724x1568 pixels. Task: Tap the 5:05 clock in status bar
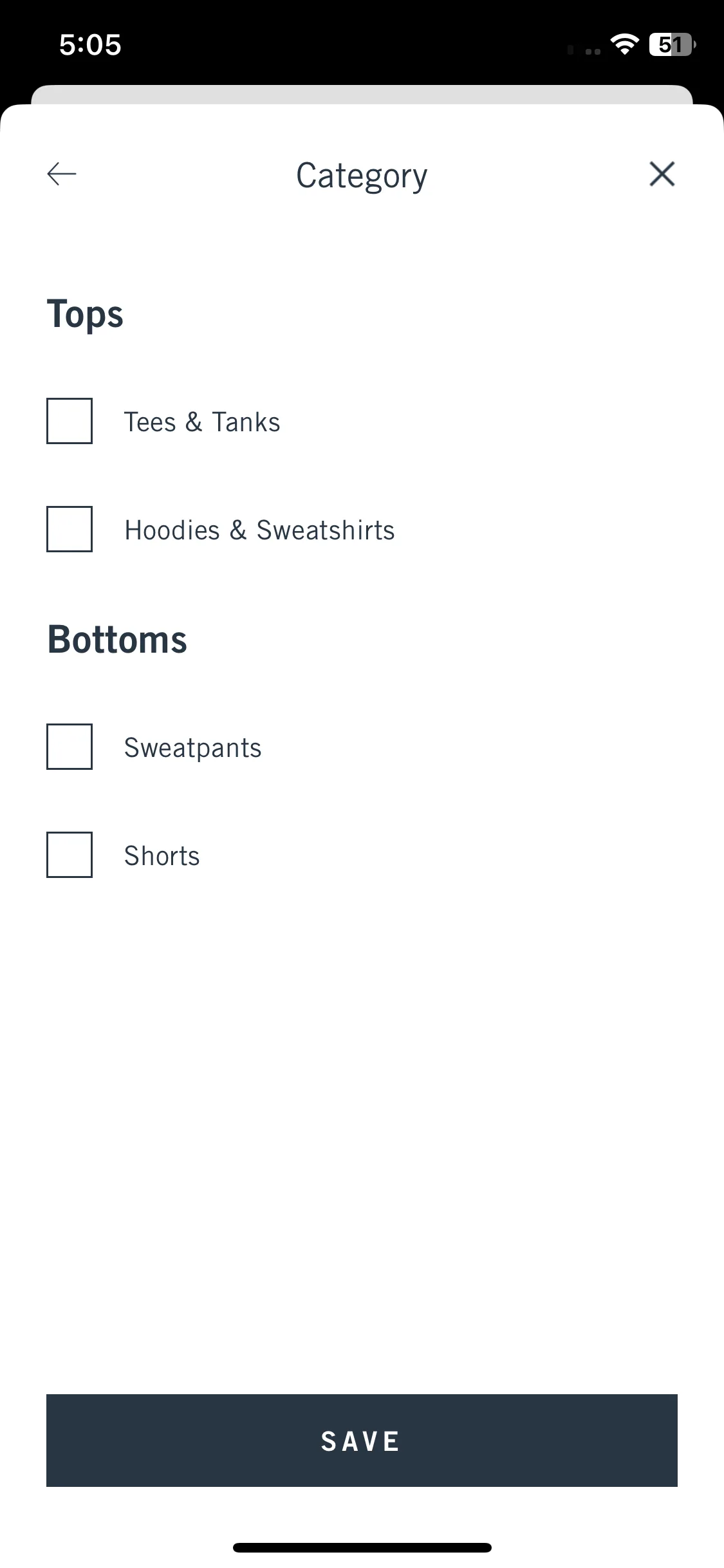(90, 45)
